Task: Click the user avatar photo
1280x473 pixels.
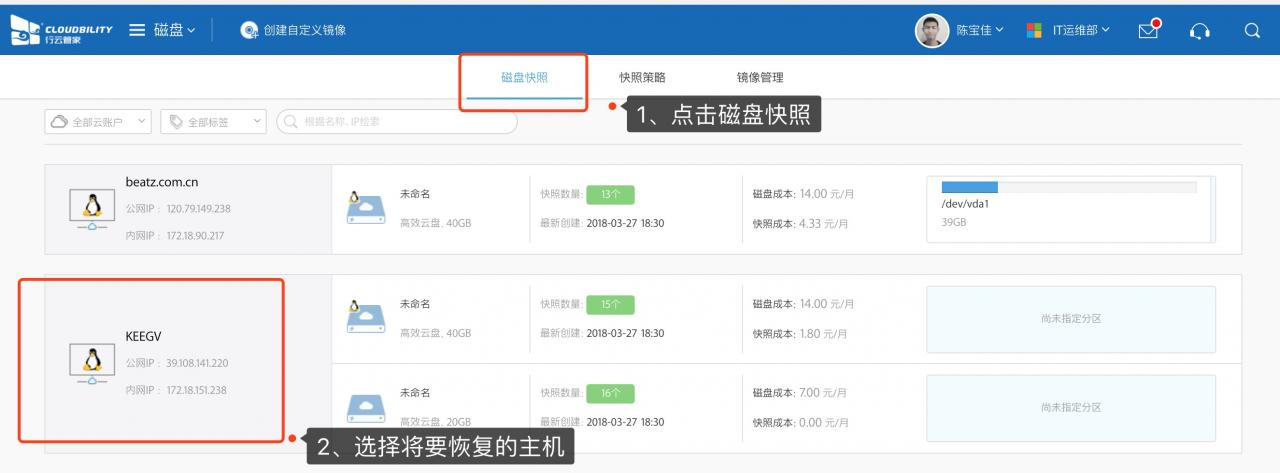Action: click(x=931, y=31)
